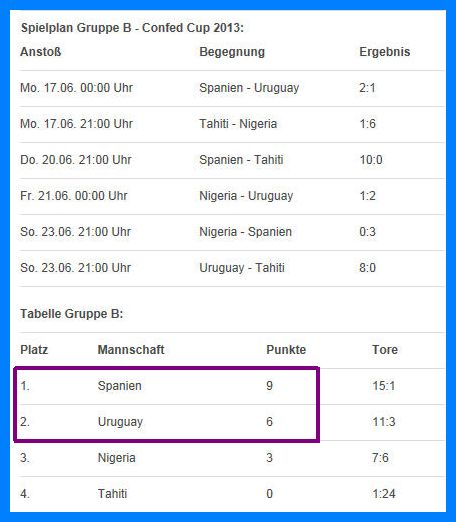
Task: Click the Punkte column header
Action: coord(286,350)
